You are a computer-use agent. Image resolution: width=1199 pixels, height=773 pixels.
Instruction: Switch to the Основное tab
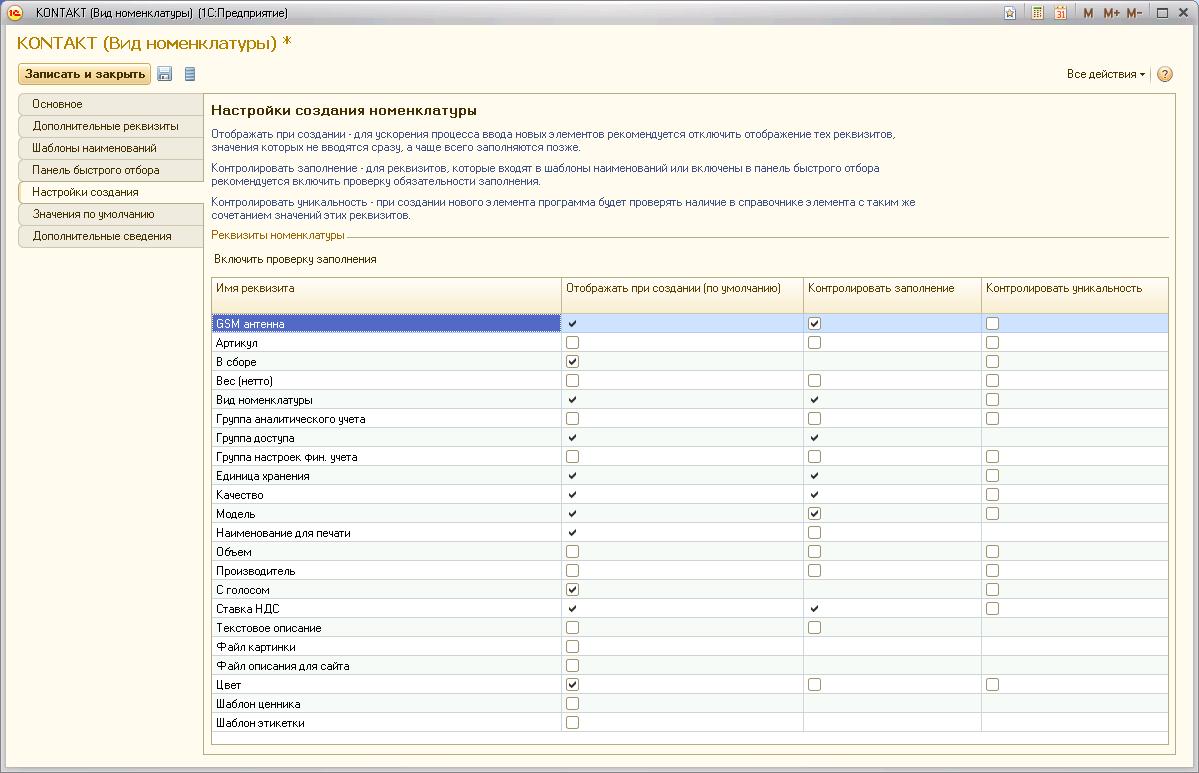(x=110, y=104)
